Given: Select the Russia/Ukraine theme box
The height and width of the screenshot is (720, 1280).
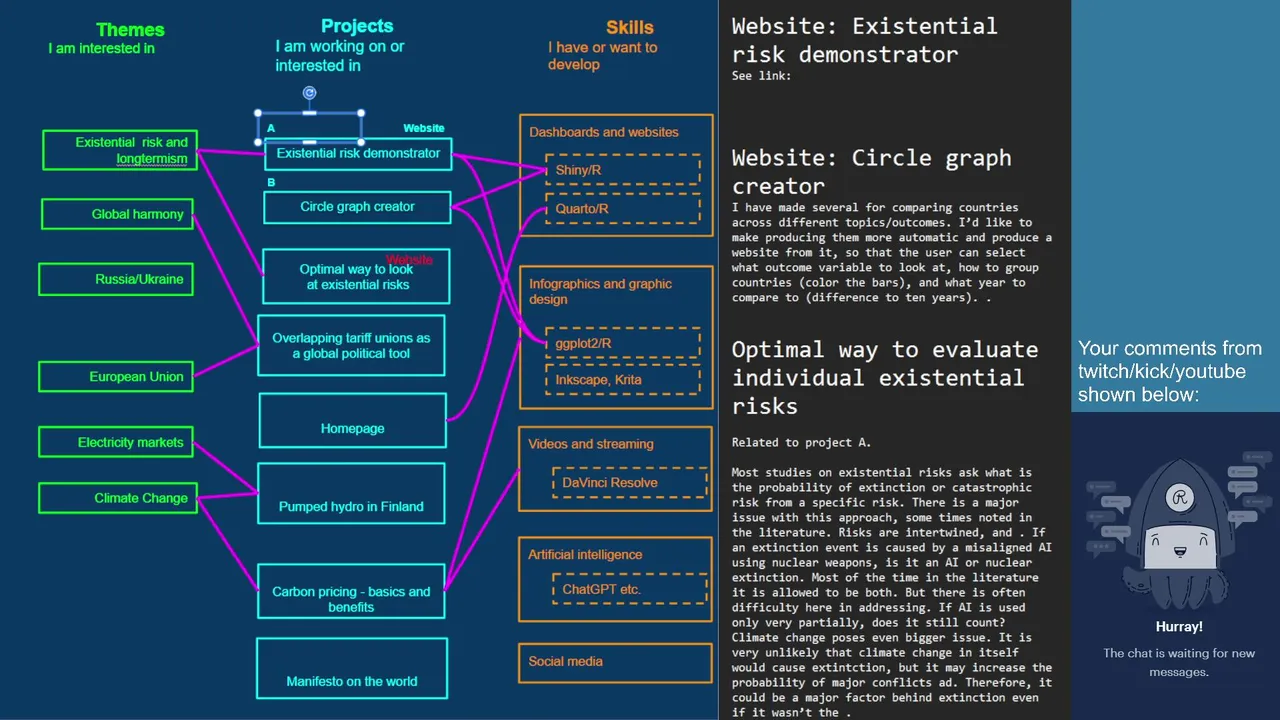Looking at the screenshot, I should tap(116, 279).
